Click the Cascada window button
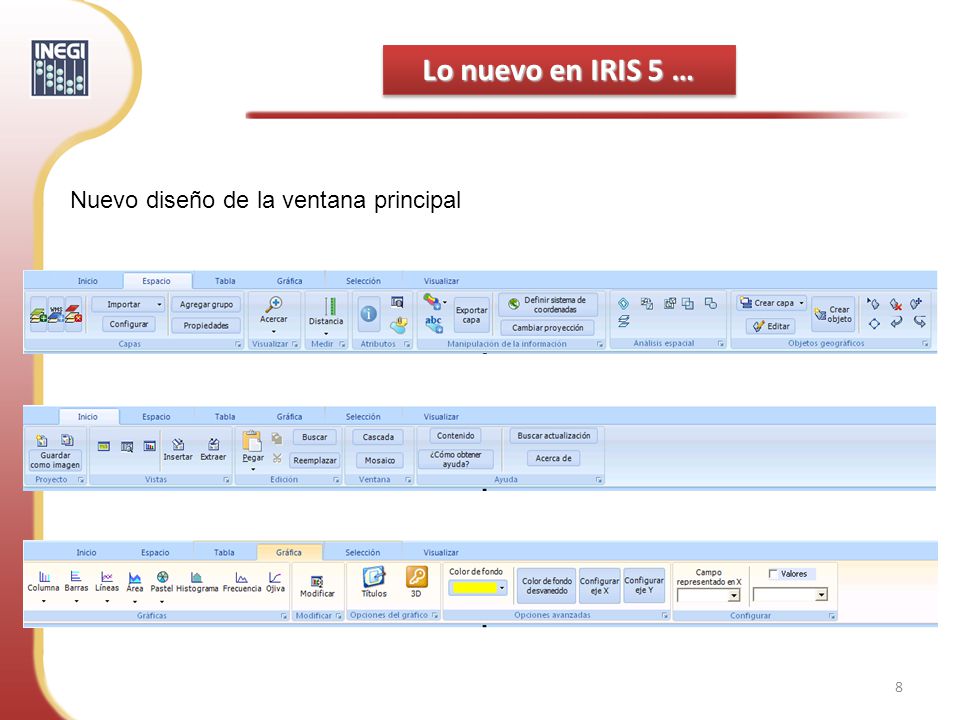The width and height of the screenshot is (960, 720). point(378,437)
